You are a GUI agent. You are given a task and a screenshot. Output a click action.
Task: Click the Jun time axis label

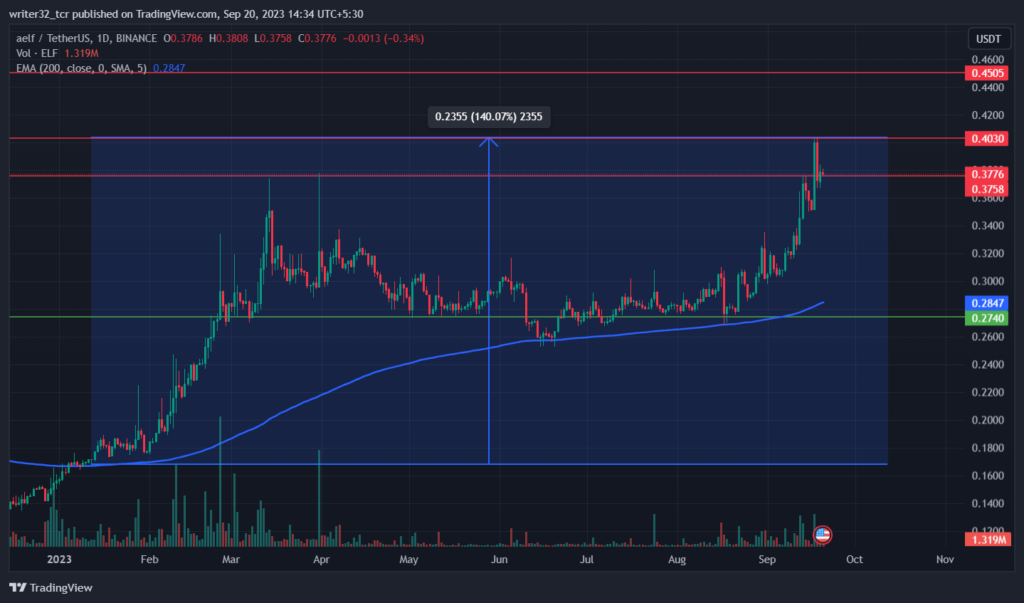[x=499, y=559]
